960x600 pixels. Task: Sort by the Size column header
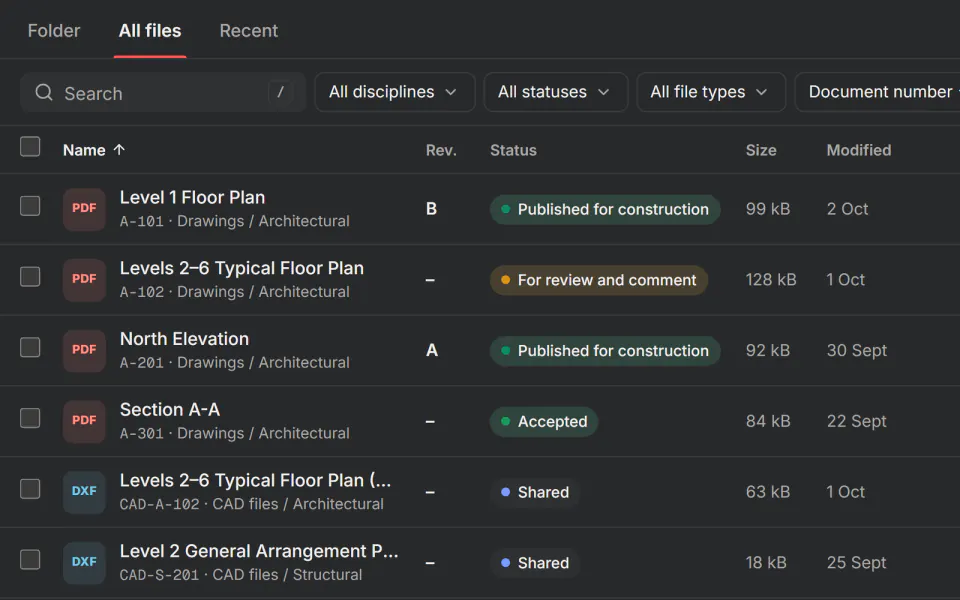[x=761, y=150]
